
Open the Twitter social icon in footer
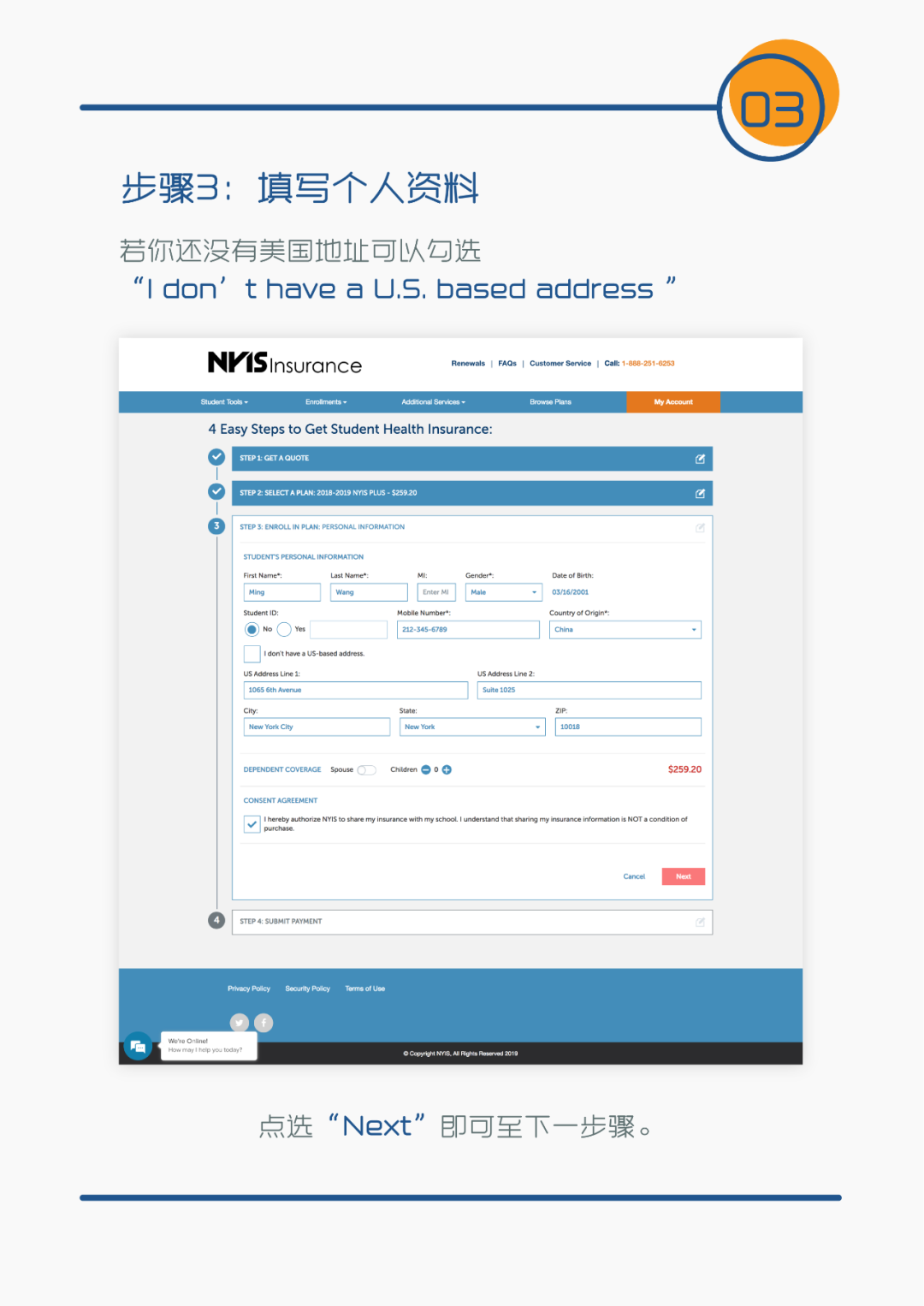(240, 1023)
